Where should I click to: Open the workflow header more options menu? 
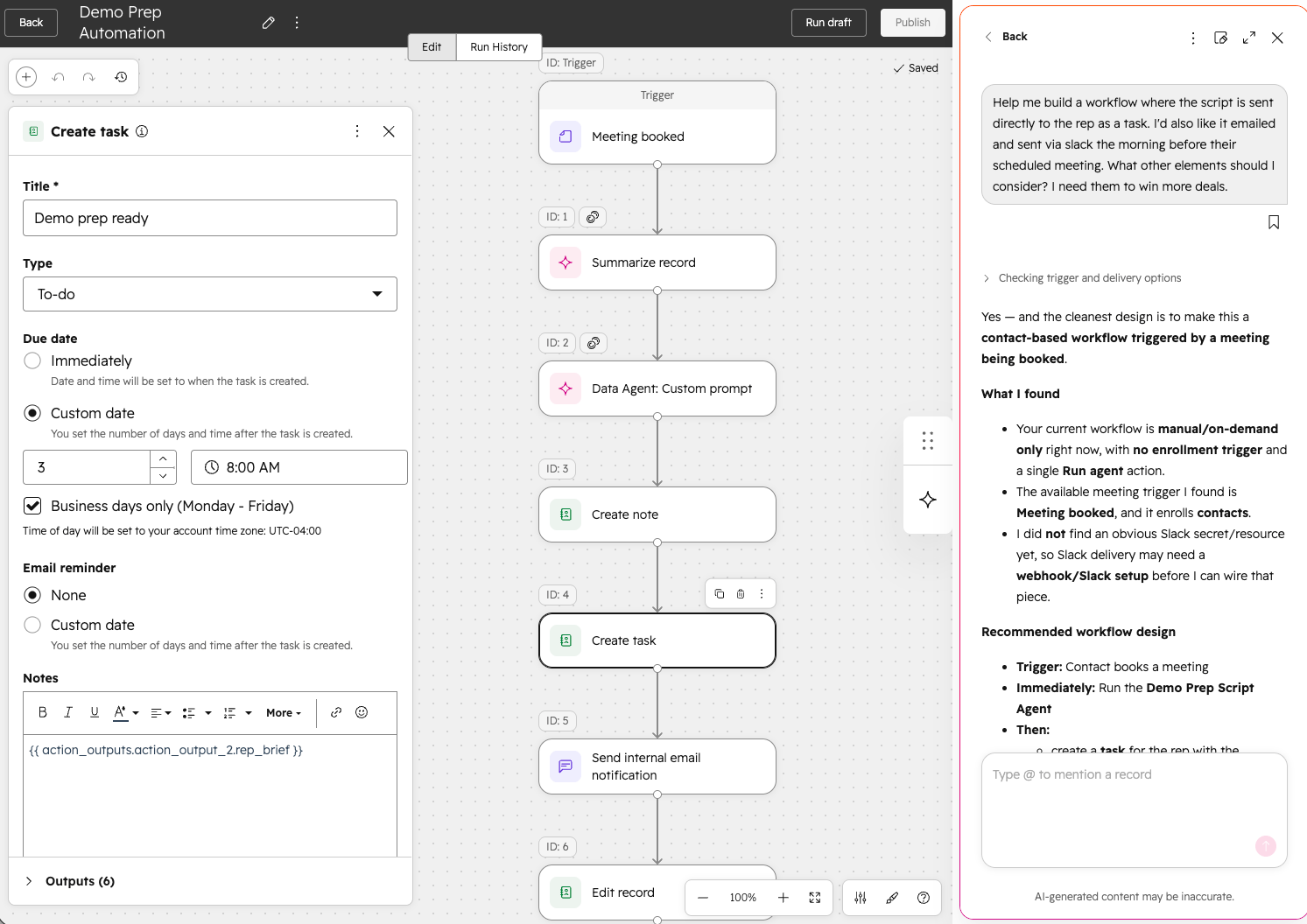297,23
